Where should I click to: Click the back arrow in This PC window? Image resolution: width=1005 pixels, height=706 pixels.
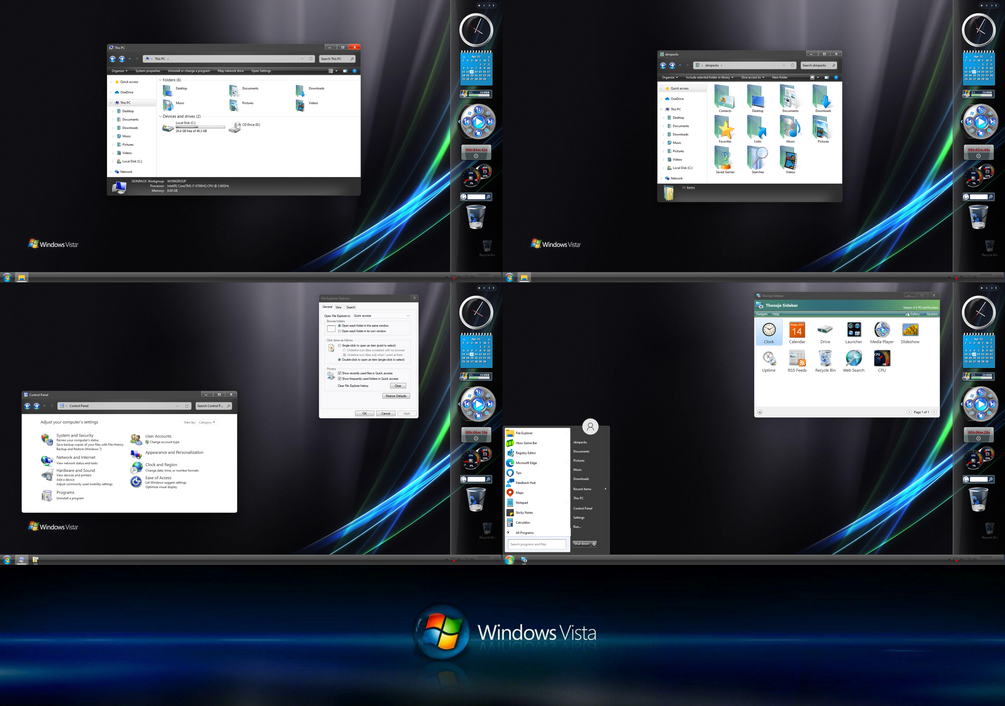pyautogui.click(x=113, y=59)
